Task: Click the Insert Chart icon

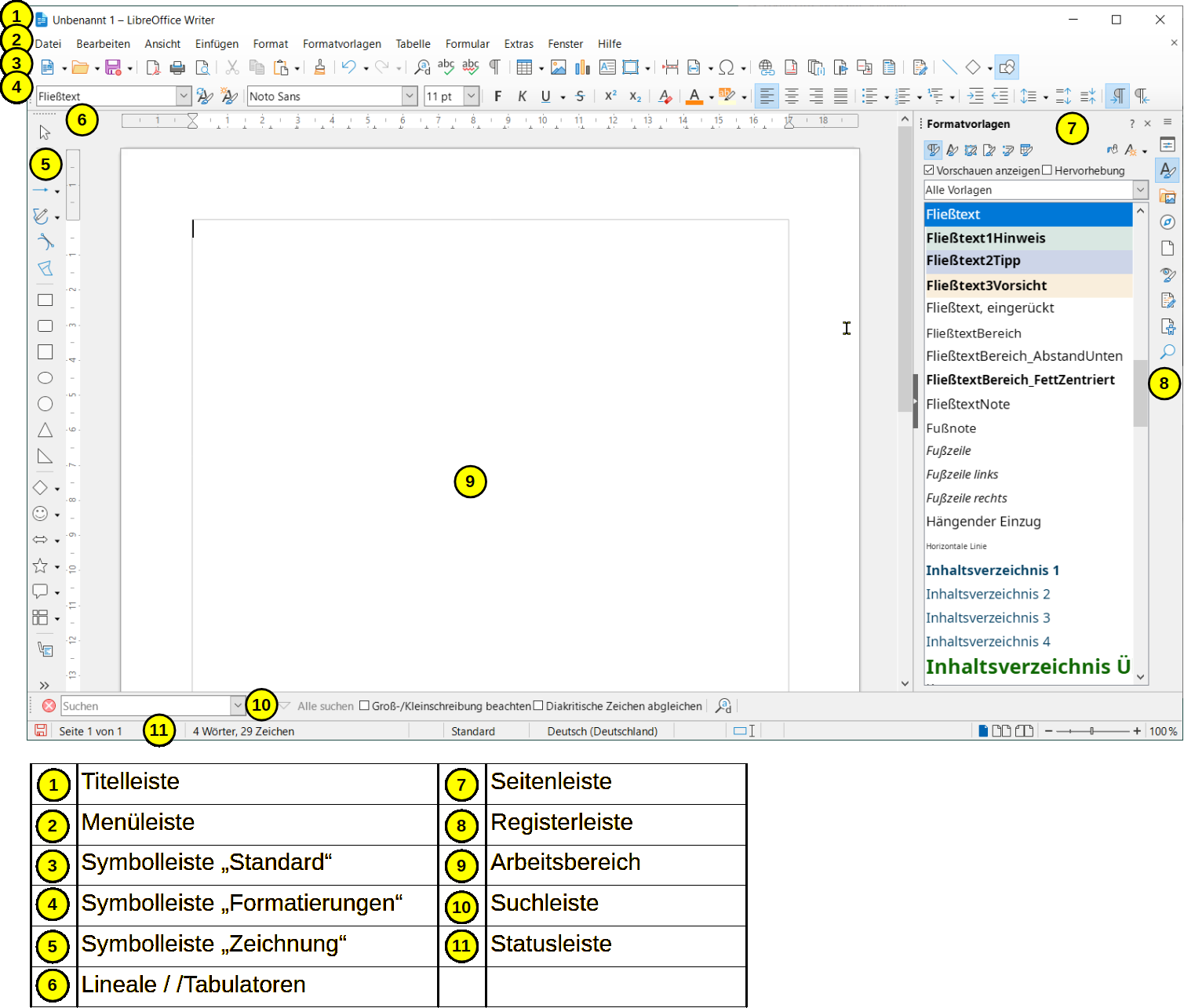Action: point(582,68)
